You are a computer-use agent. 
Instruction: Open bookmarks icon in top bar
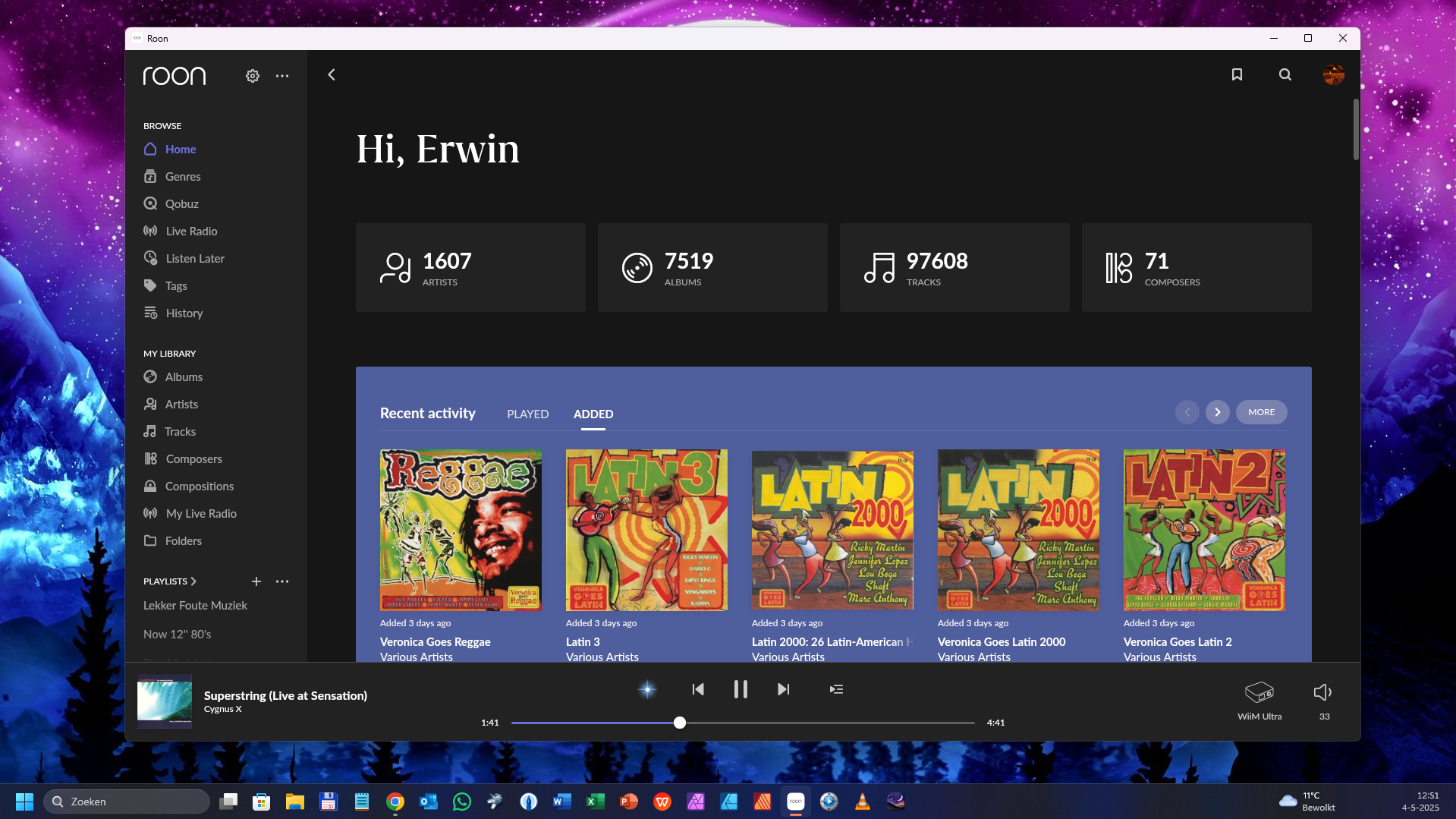point(1237,74)
